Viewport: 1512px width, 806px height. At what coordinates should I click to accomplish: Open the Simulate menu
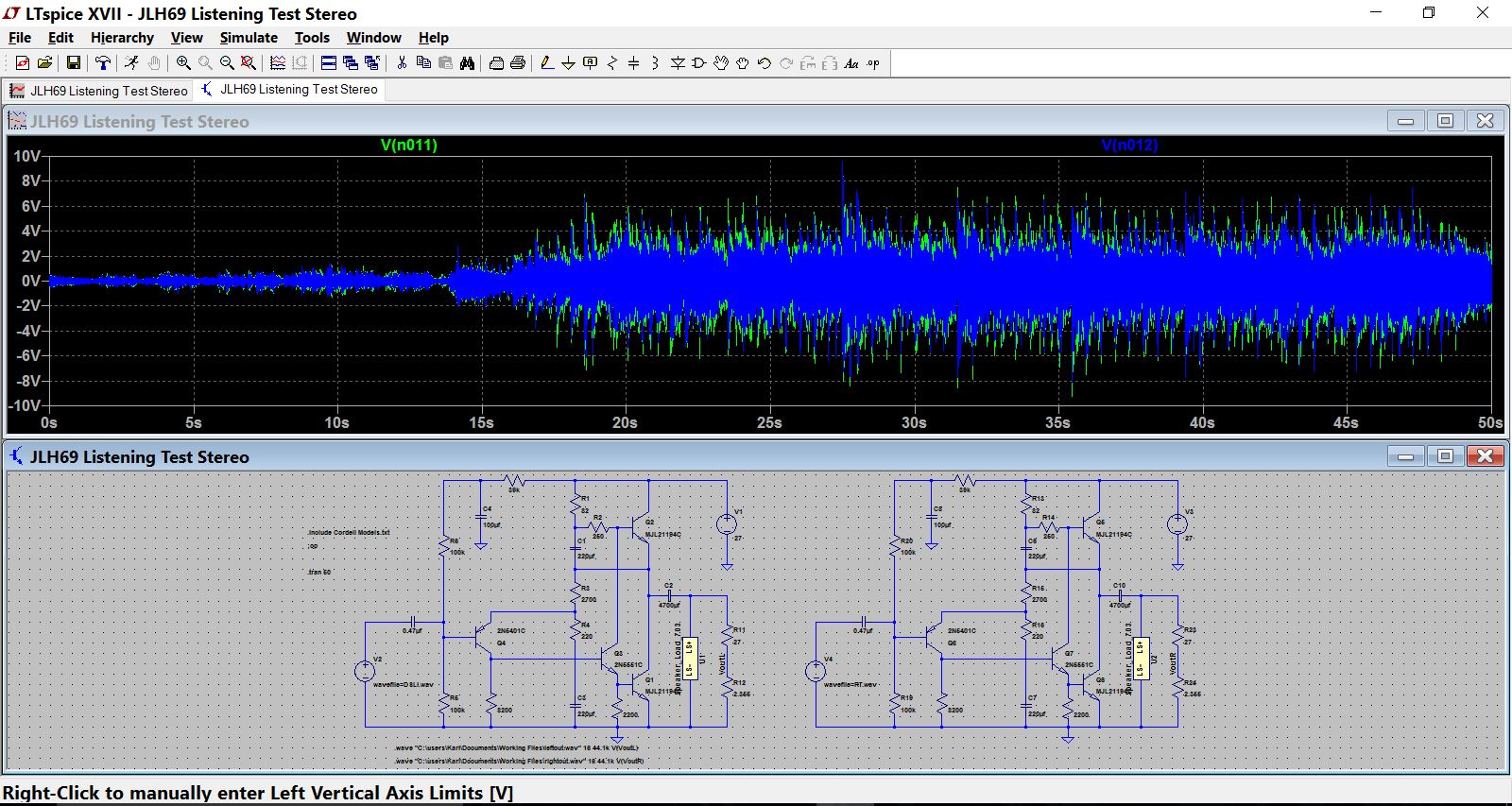tap(249, 38)
